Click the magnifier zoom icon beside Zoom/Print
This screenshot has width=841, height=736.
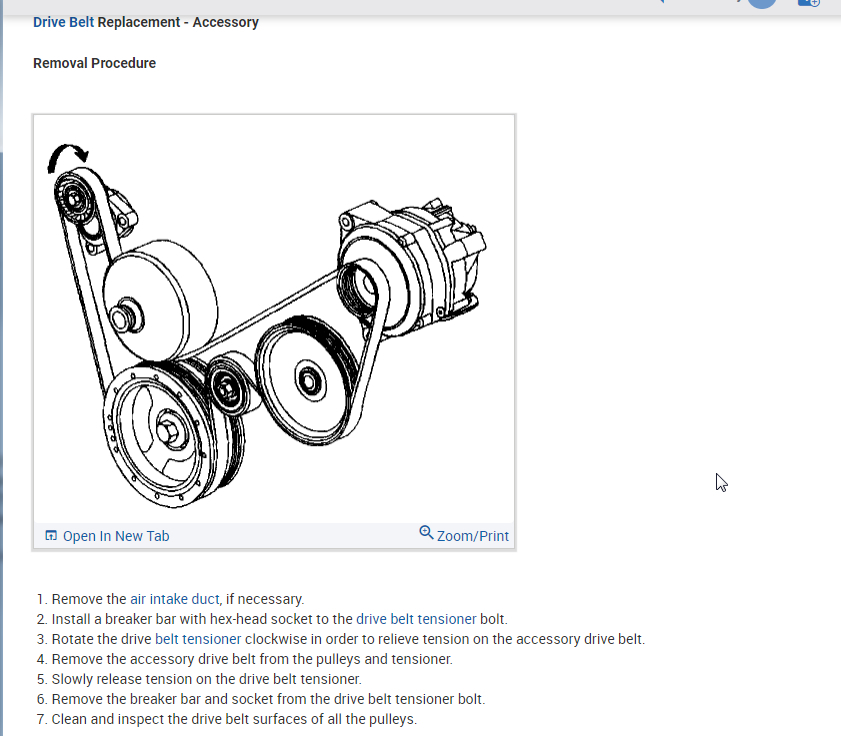pos(426,533)
